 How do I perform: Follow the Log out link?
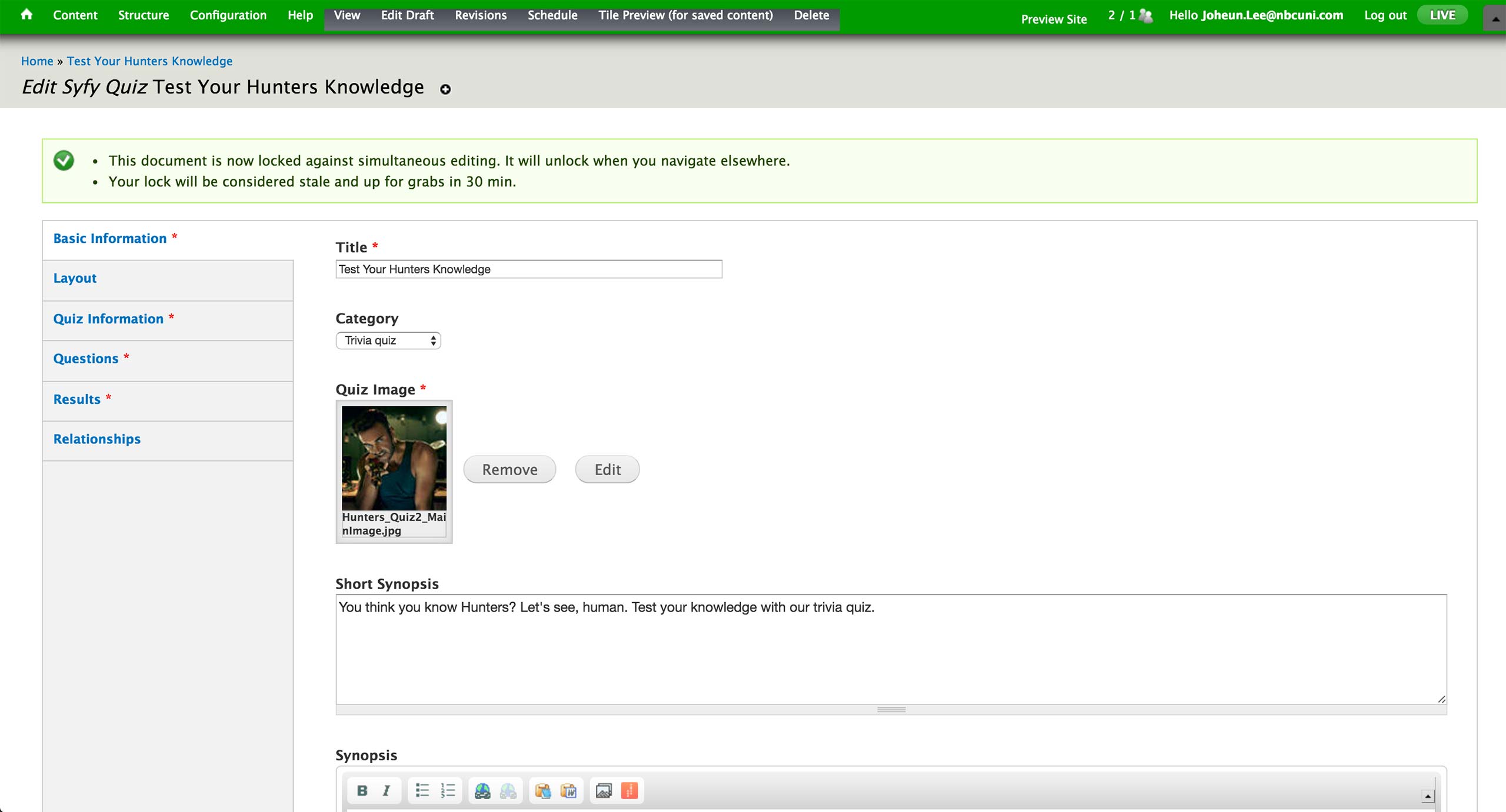pos(1385,15)
